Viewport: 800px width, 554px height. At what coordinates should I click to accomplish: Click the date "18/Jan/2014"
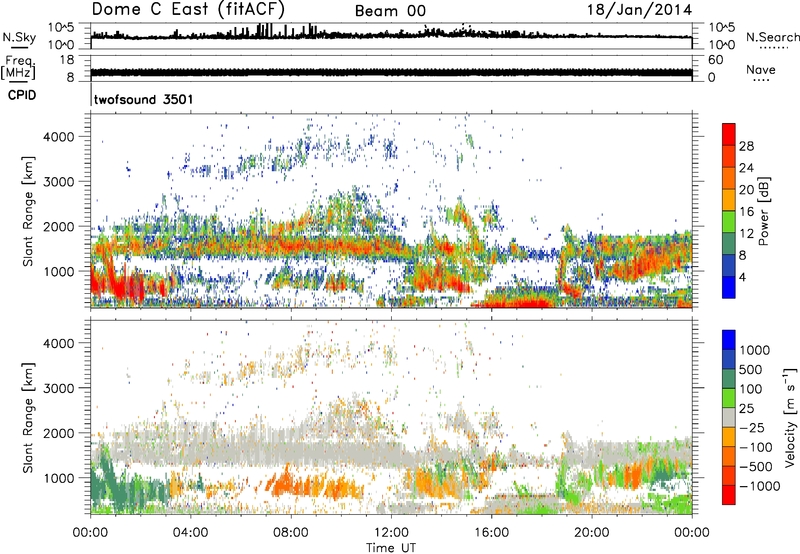point(639,10)
